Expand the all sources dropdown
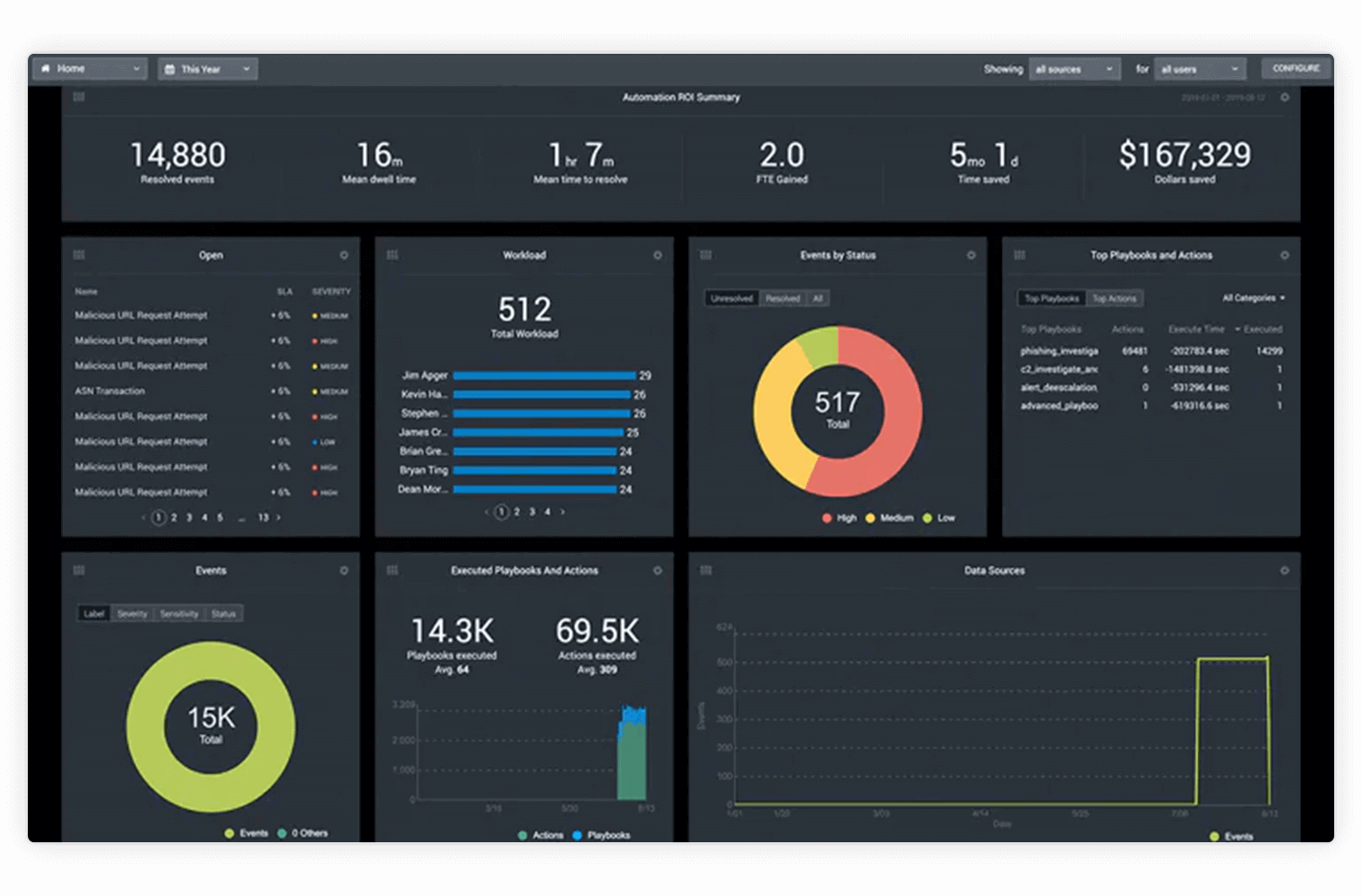 point(1074,69)
